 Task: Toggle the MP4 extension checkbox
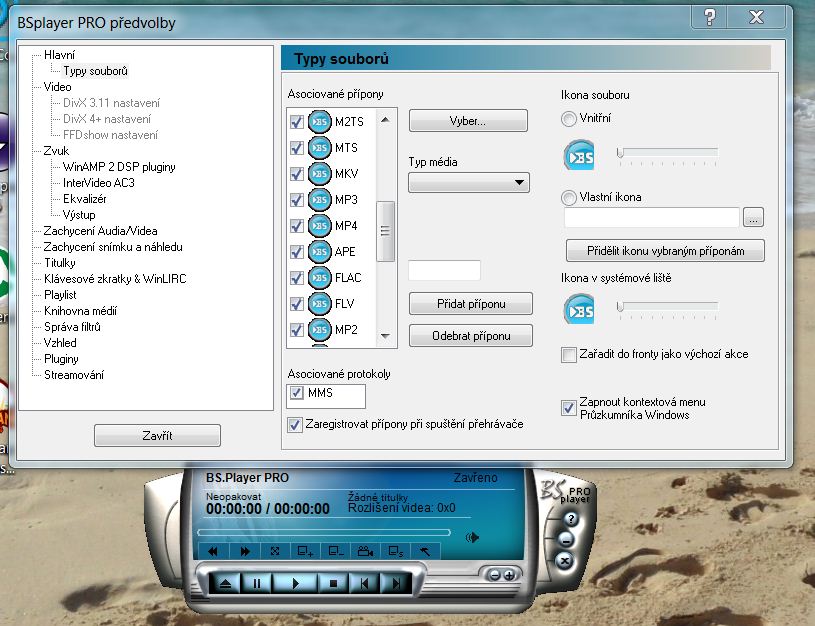296,226
